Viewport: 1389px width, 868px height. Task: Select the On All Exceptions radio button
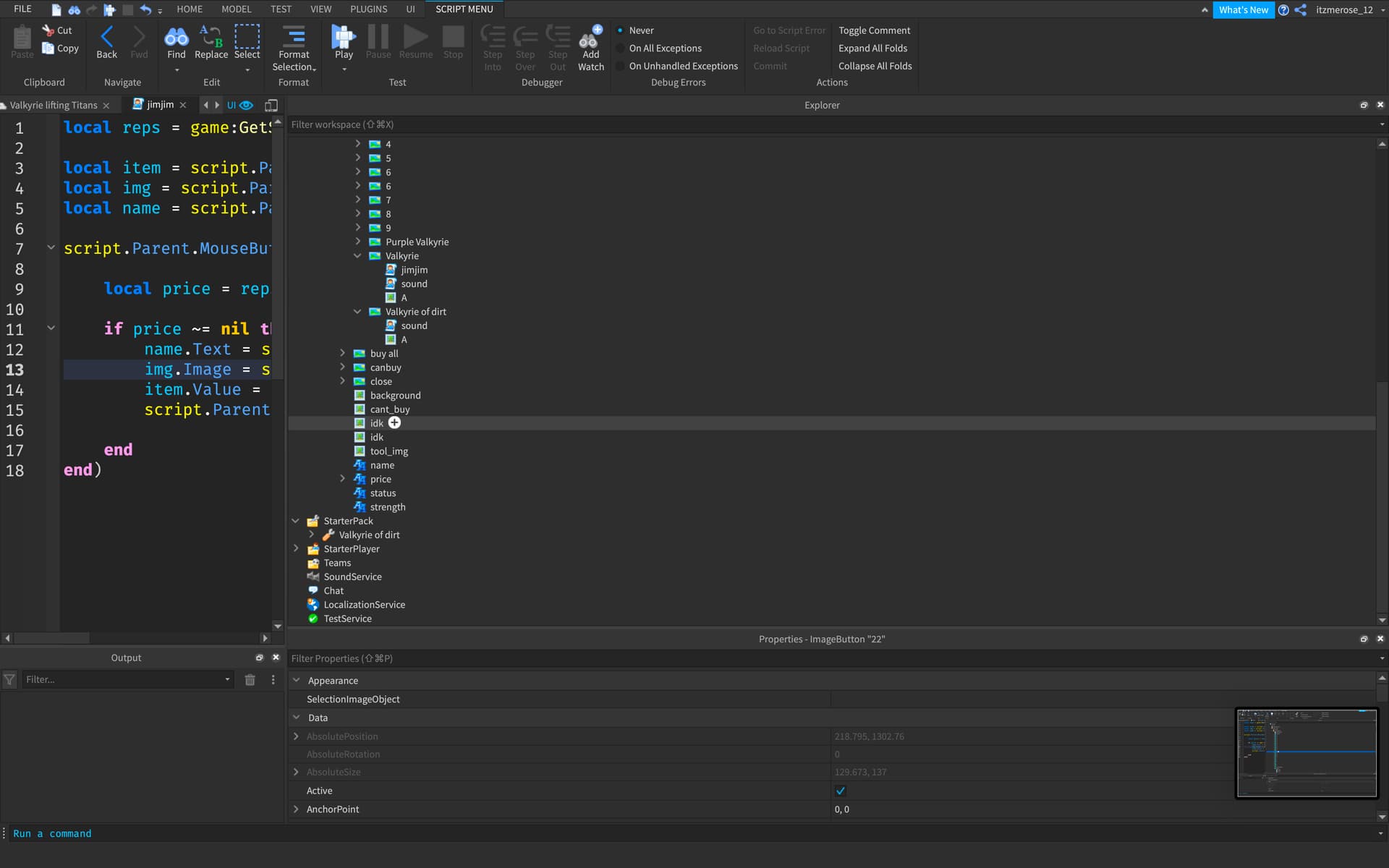coord(620,48)
